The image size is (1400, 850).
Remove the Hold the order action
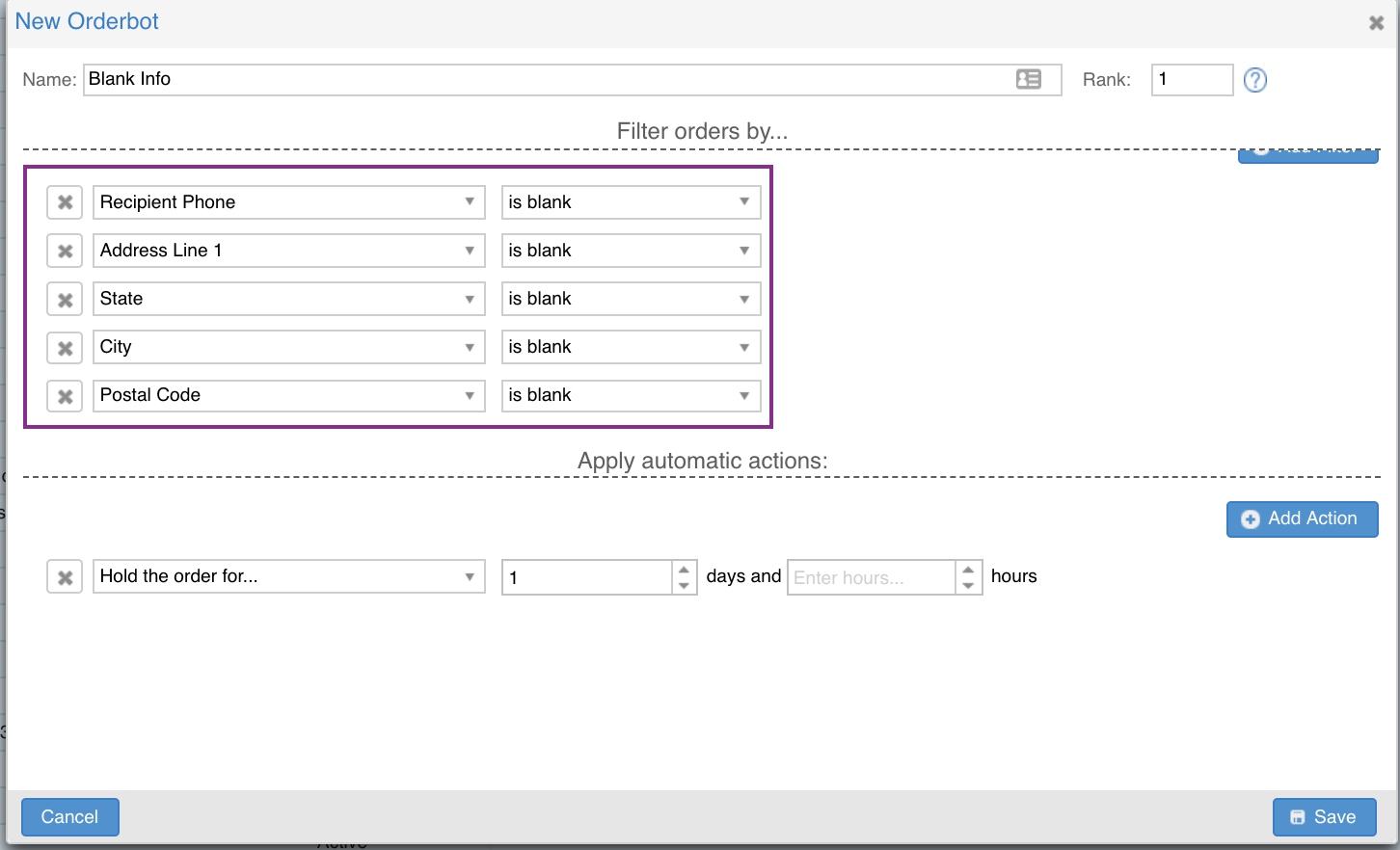(x=65, y=576)
